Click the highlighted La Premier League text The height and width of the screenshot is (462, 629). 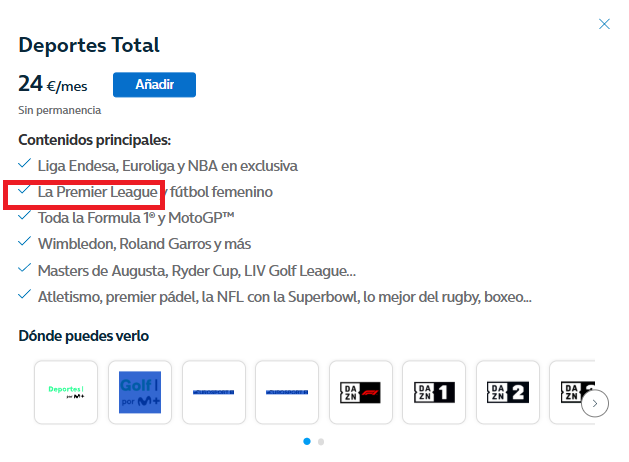(x=97, y=191)
